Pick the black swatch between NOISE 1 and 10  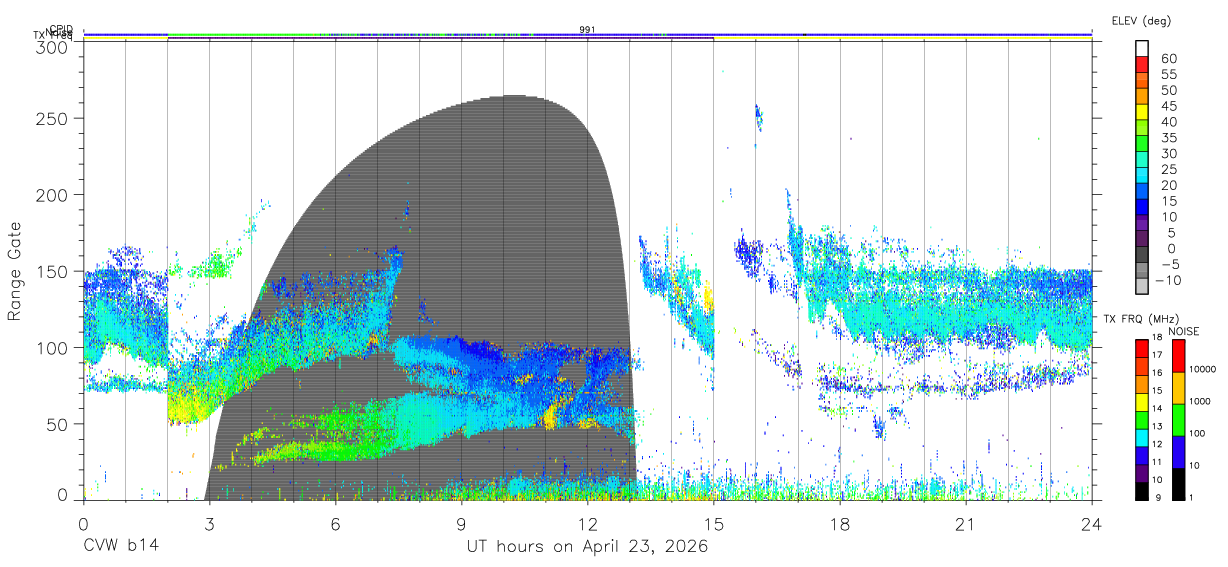tap(1177, 483)
